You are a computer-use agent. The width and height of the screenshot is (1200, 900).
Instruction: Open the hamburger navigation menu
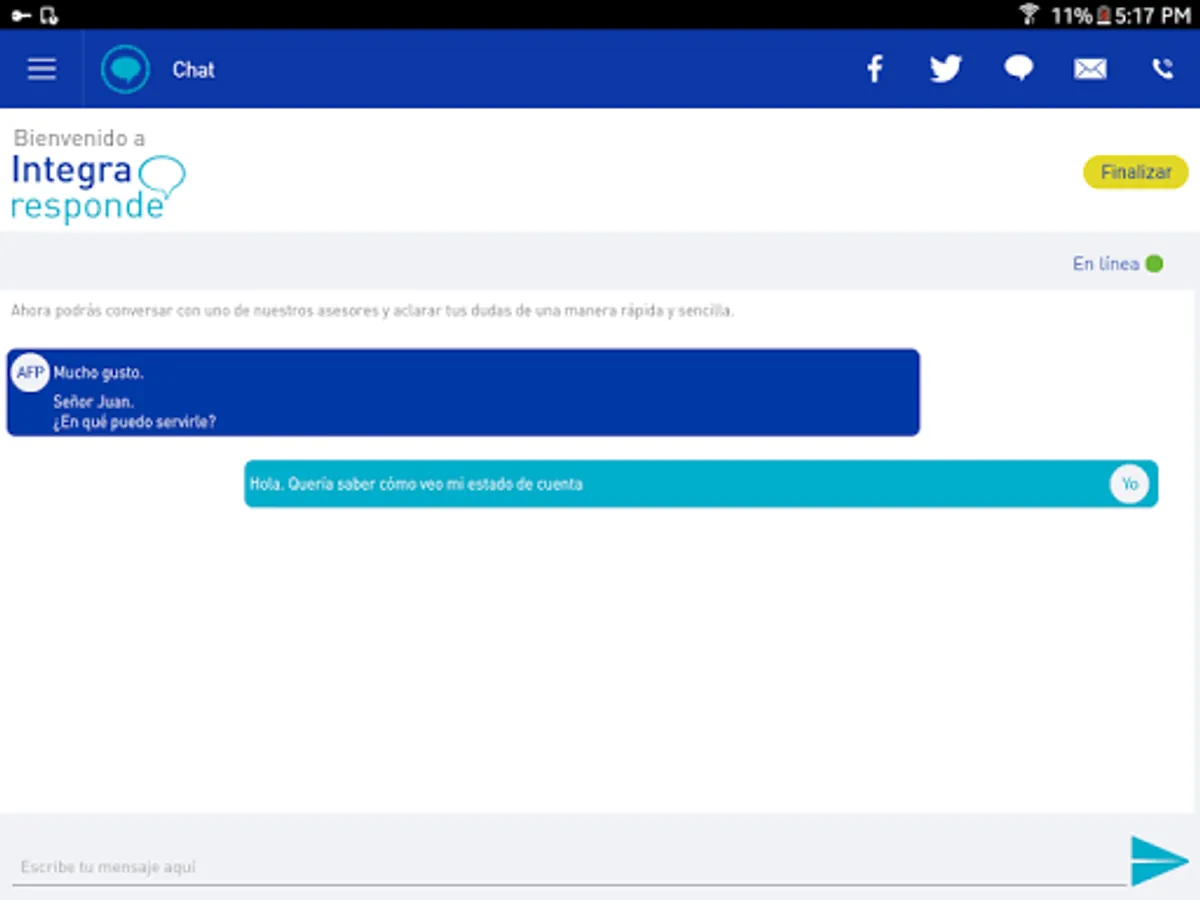pyautogui.click(x=42, y=69)
